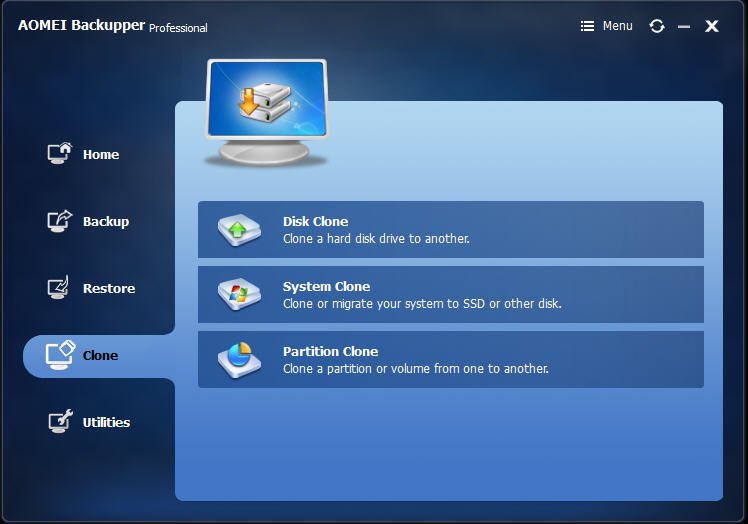Viewport: 748px width, 524px height.
Task: Click the System Clone Windows logo icon
Action: [239, 294]
